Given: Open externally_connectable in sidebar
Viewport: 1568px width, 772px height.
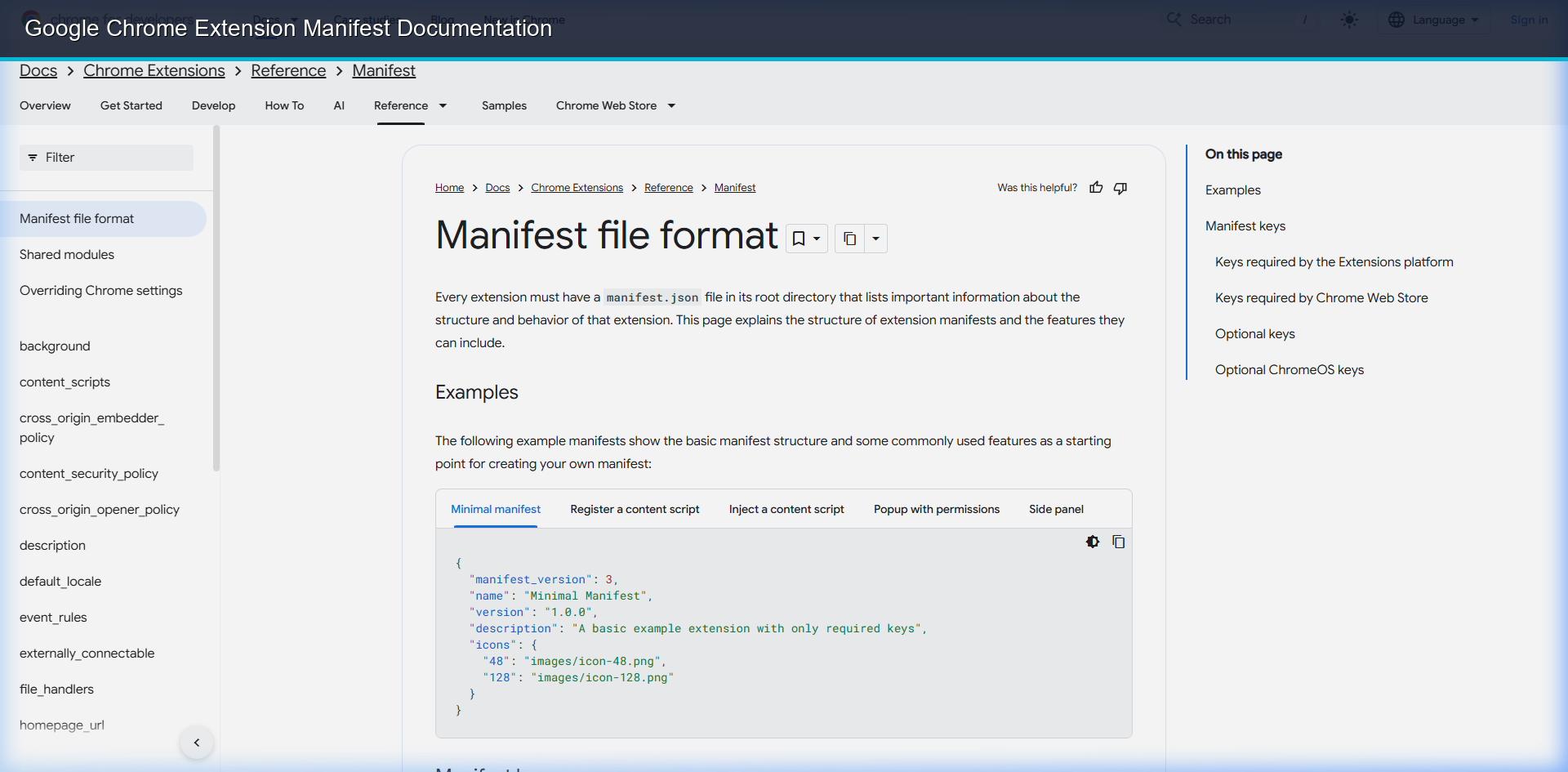Looking at the screenshot, I should [87, 654].
